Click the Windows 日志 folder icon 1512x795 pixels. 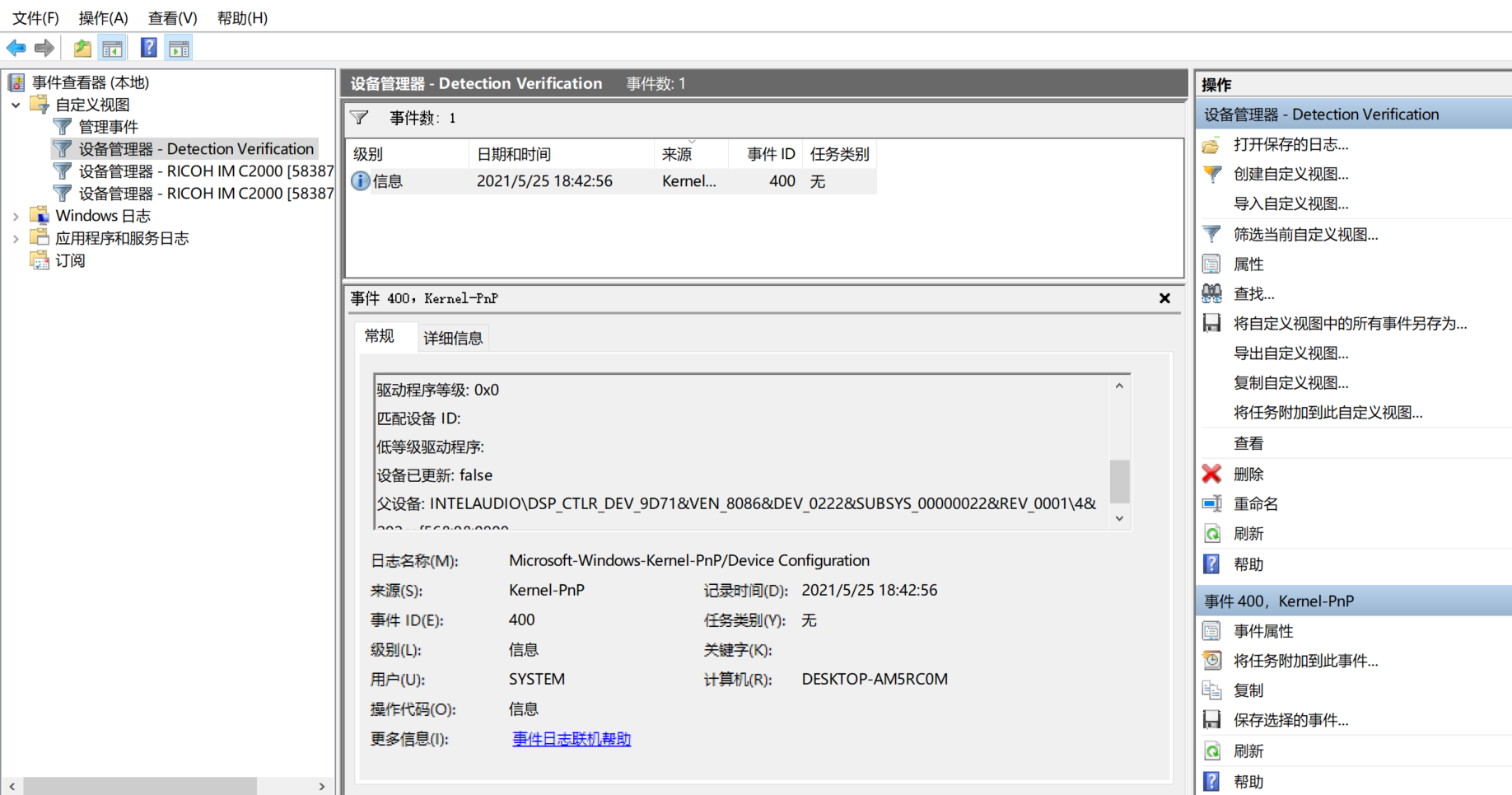(x=40, y=215)
